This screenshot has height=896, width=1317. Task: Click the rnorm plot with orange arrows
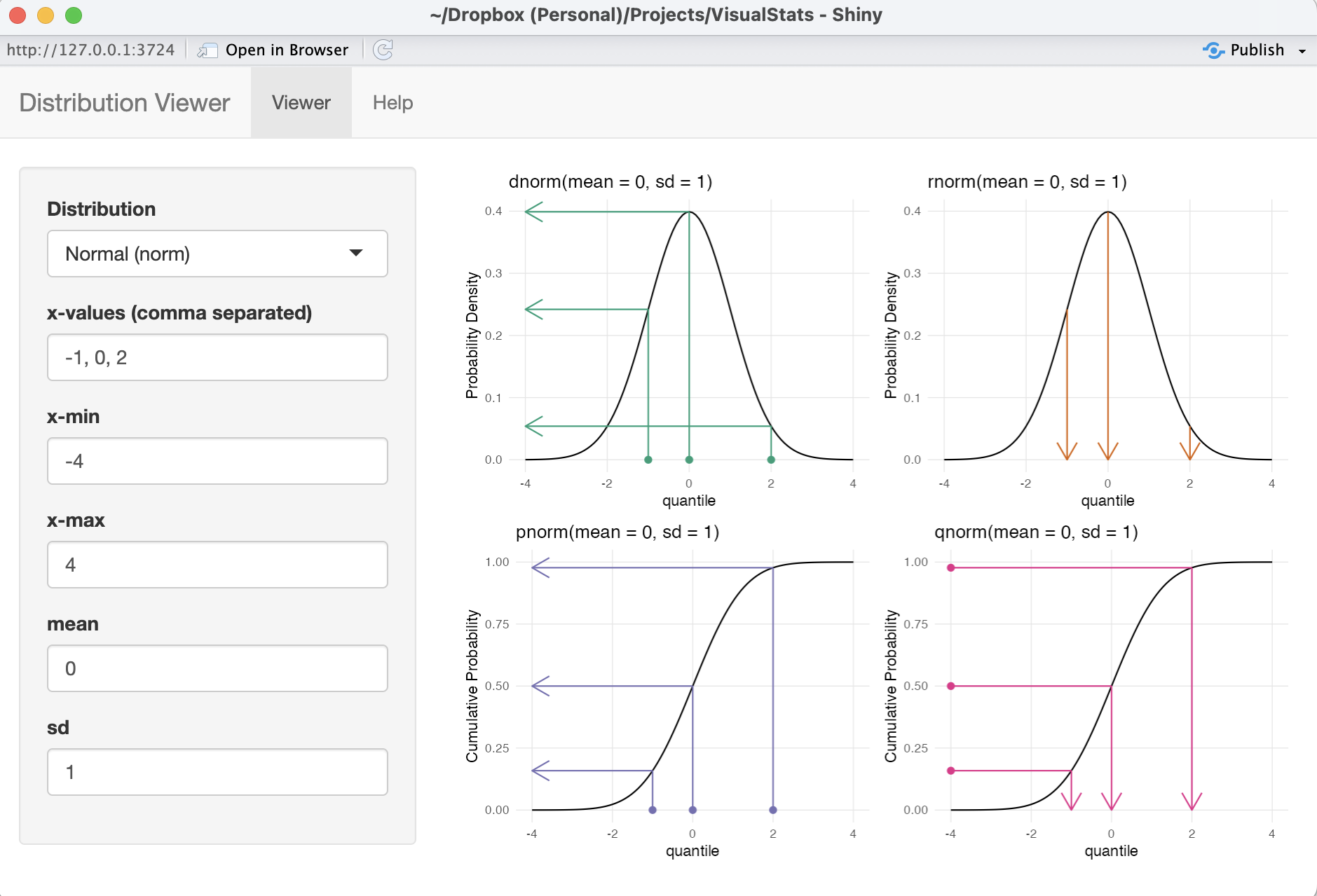(1107, 336)
